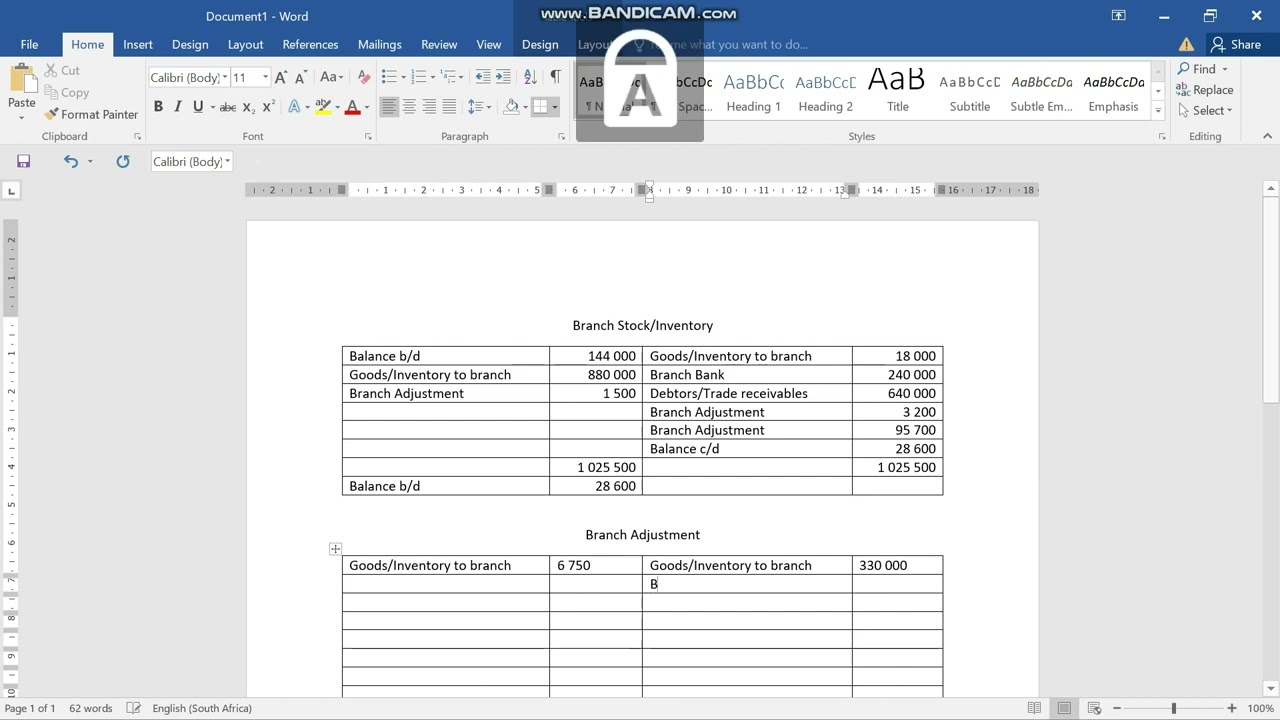1280x720 pixels.
Task: Increase font size with Grow Font
Action: 281,77
